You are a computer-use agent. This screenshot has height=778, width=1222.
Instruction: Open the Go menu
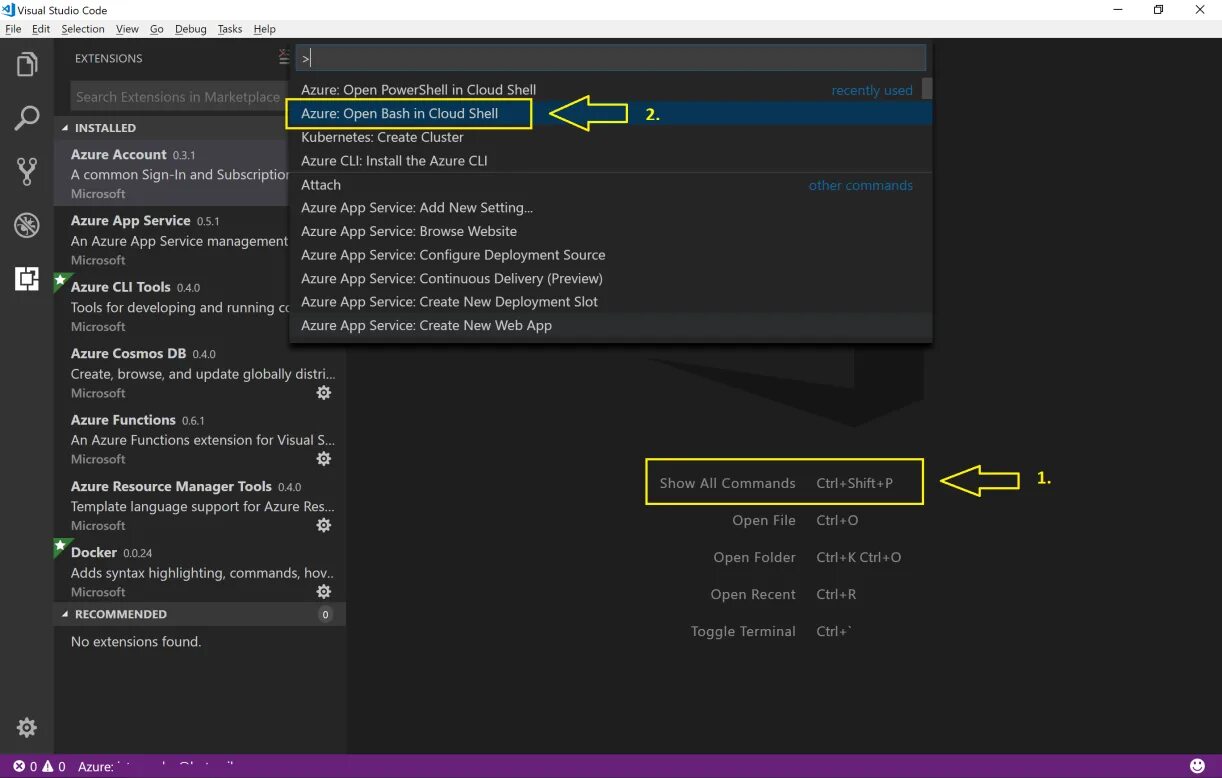point(157,29)
